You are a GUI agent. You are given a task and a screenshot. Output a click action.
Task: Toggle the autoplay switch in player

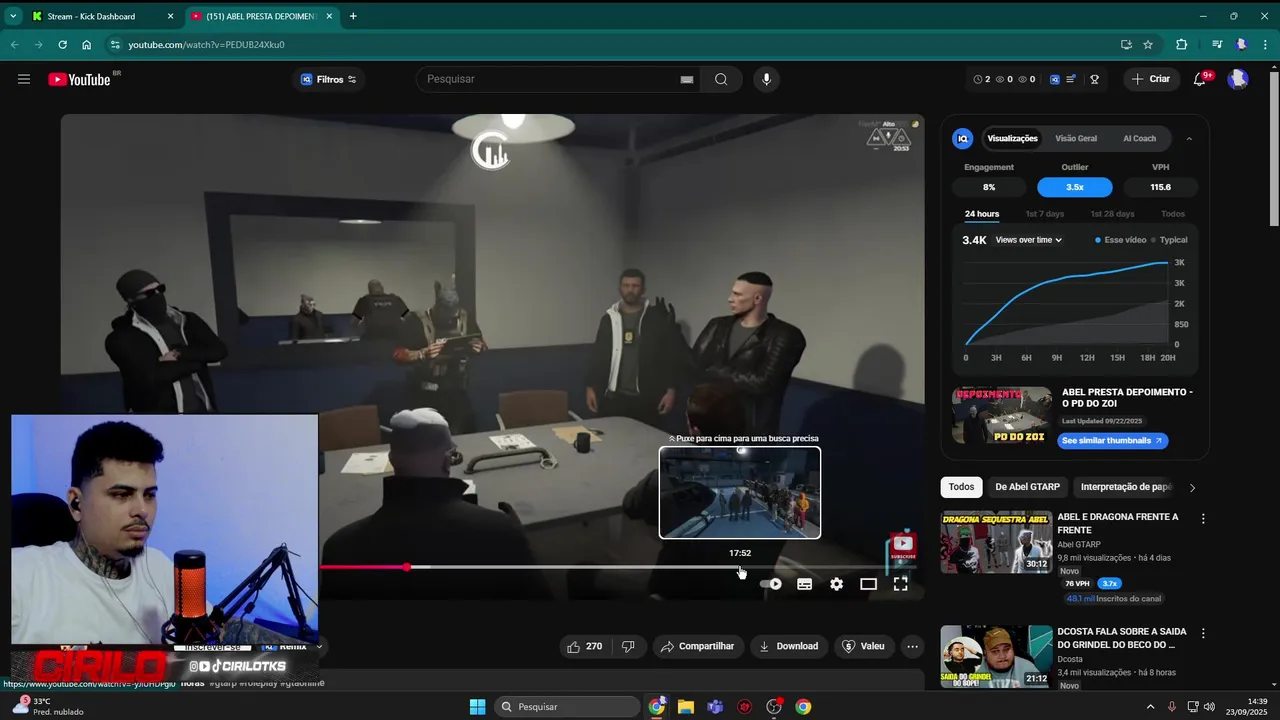click(771, 584)
